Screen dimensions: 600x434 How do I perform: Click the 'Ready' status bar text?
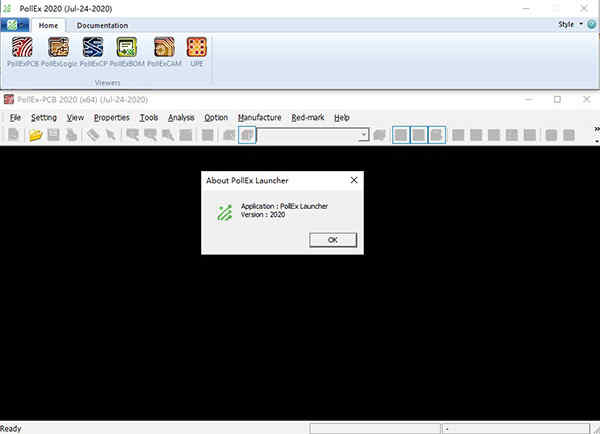coord(11,429)
